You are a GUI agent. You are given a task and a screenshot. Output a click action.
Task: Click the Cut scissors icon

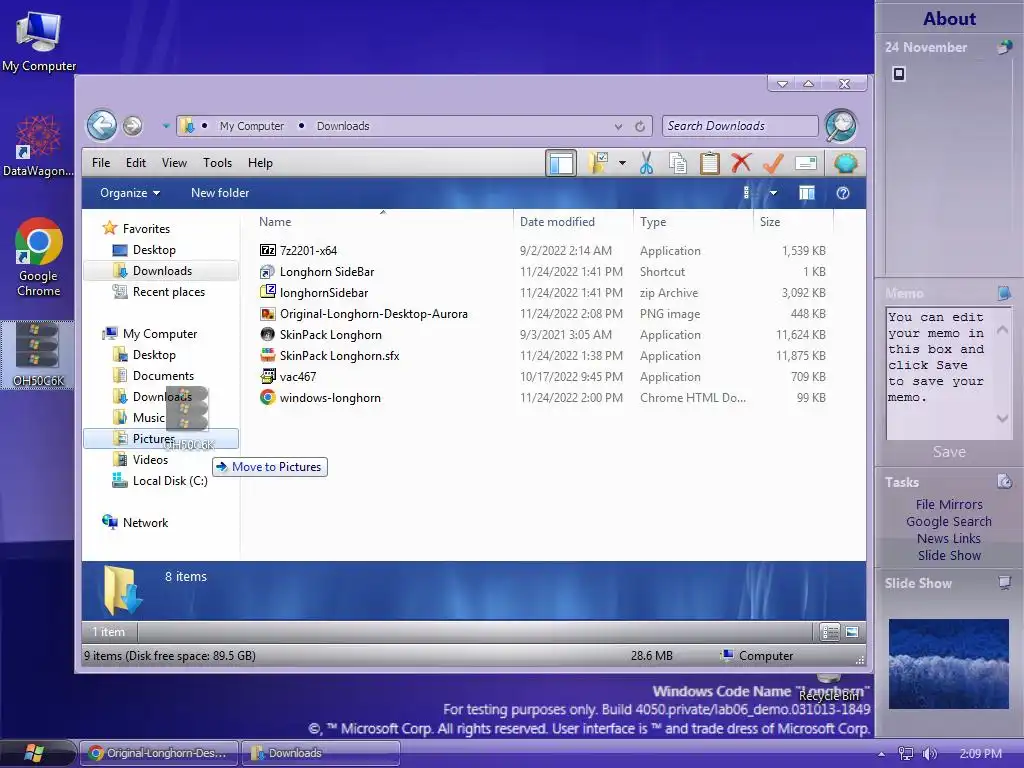pyautogui.click(x=647, y=163)
